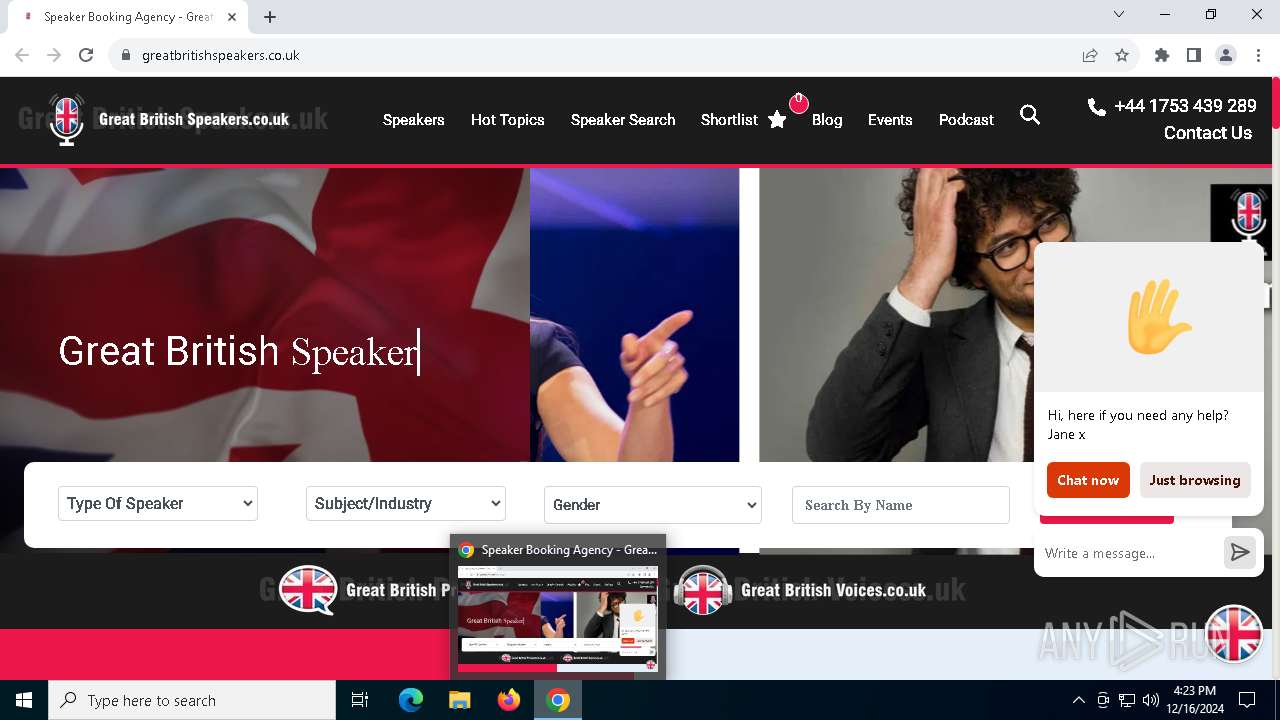The width and height of the screenshot is (1280, 720).
Task: Open the Blog menu item
Action: pyautogui.click(x=827, y=119)
